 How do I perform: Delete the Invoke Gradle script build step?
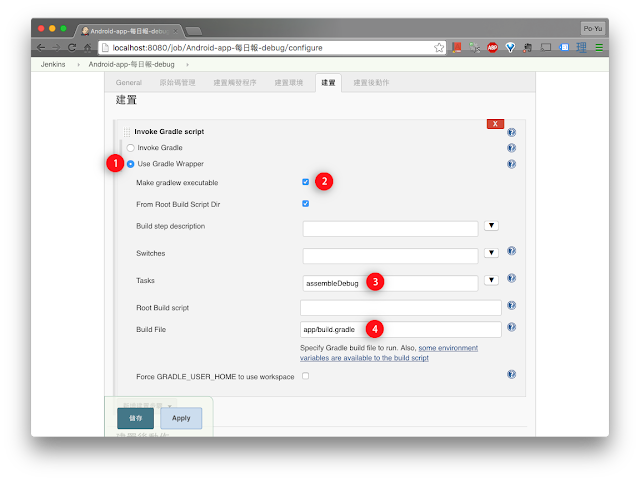coord(495,124)
